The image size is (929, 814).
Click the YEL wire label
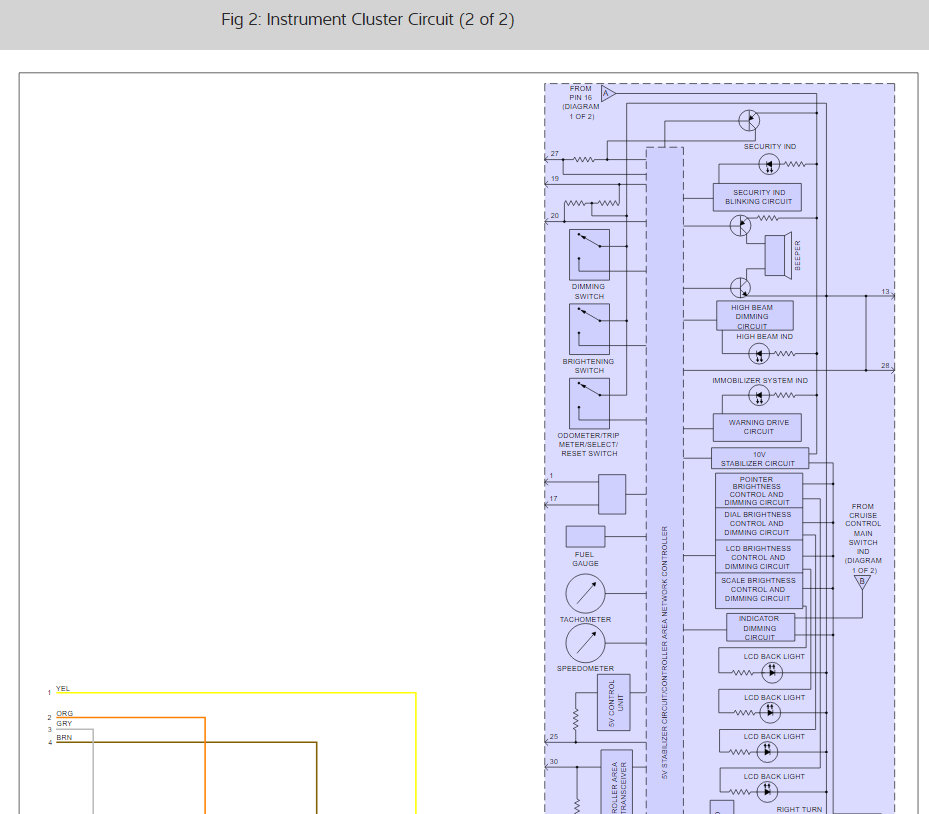point(63,688)
